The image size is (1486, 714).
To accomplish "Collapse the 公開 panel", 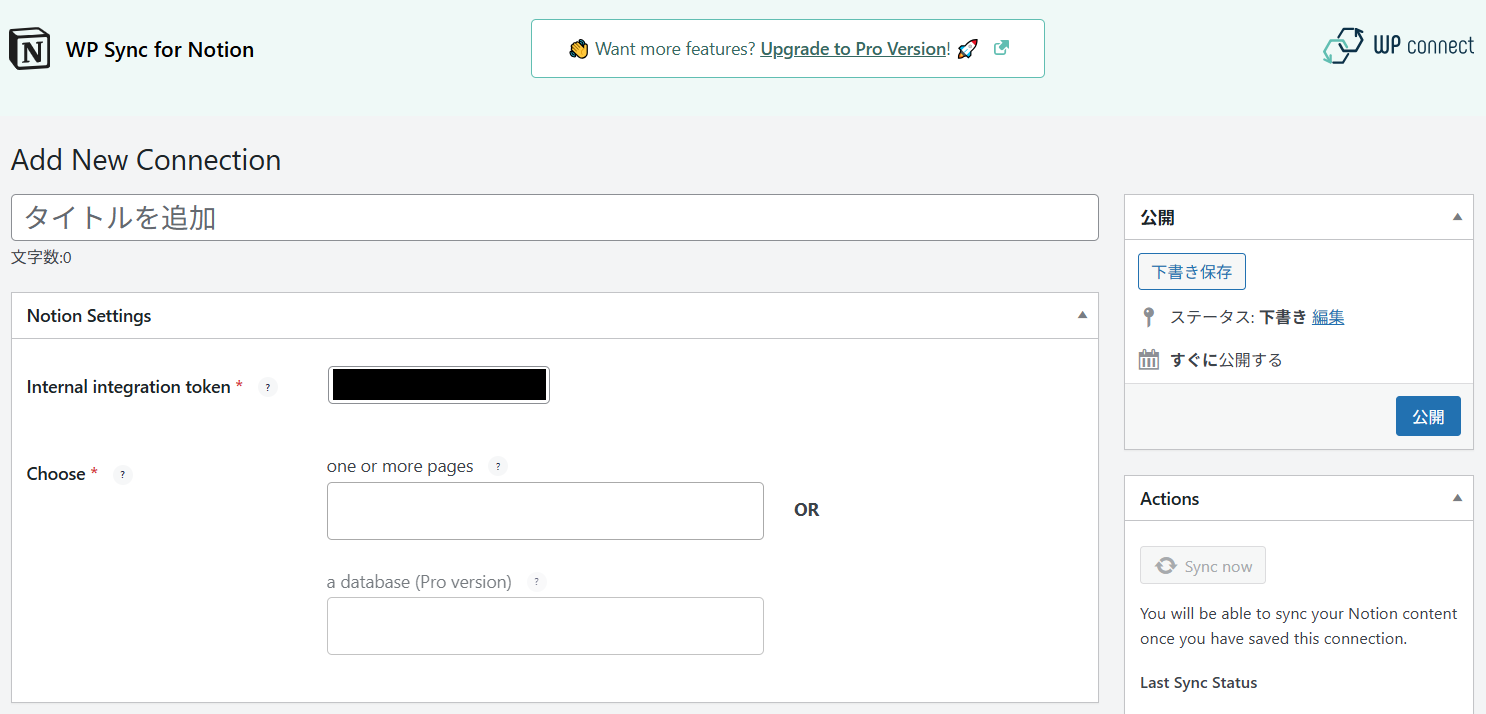I will [x=1457, y=217].
